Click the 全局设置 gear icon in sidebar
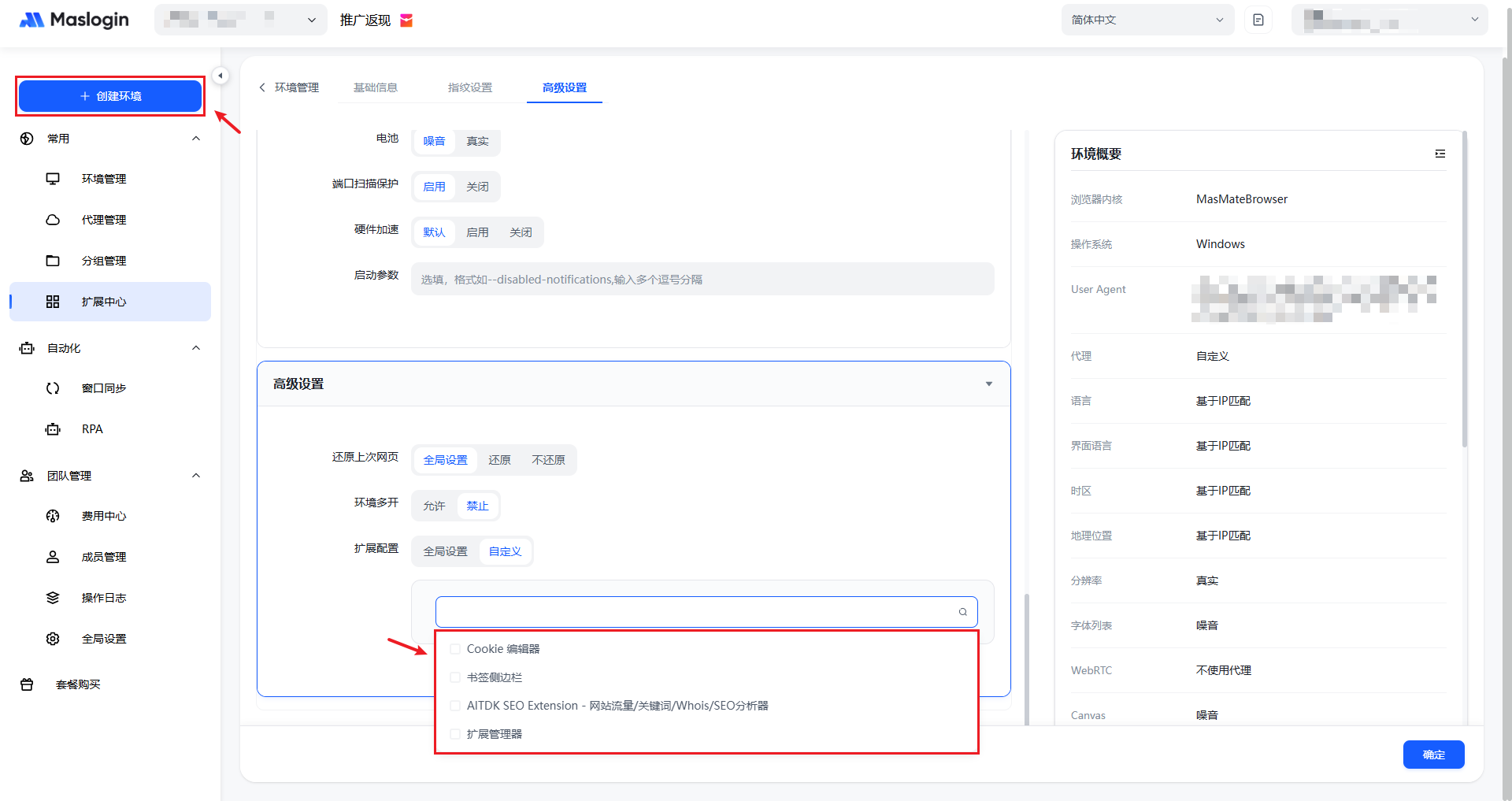 click(x=53, y=639)
